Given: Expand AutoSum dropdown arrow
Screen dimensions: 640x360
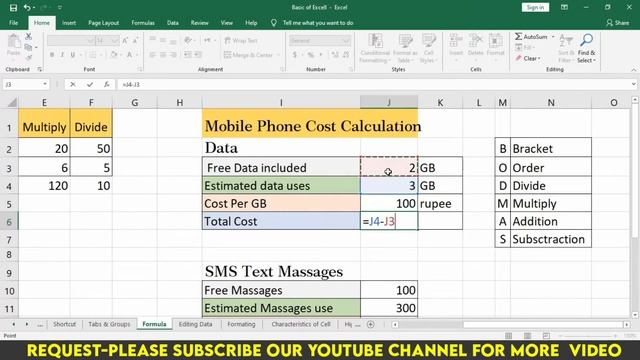Looking at the screenshot, I should coord(553,37).
